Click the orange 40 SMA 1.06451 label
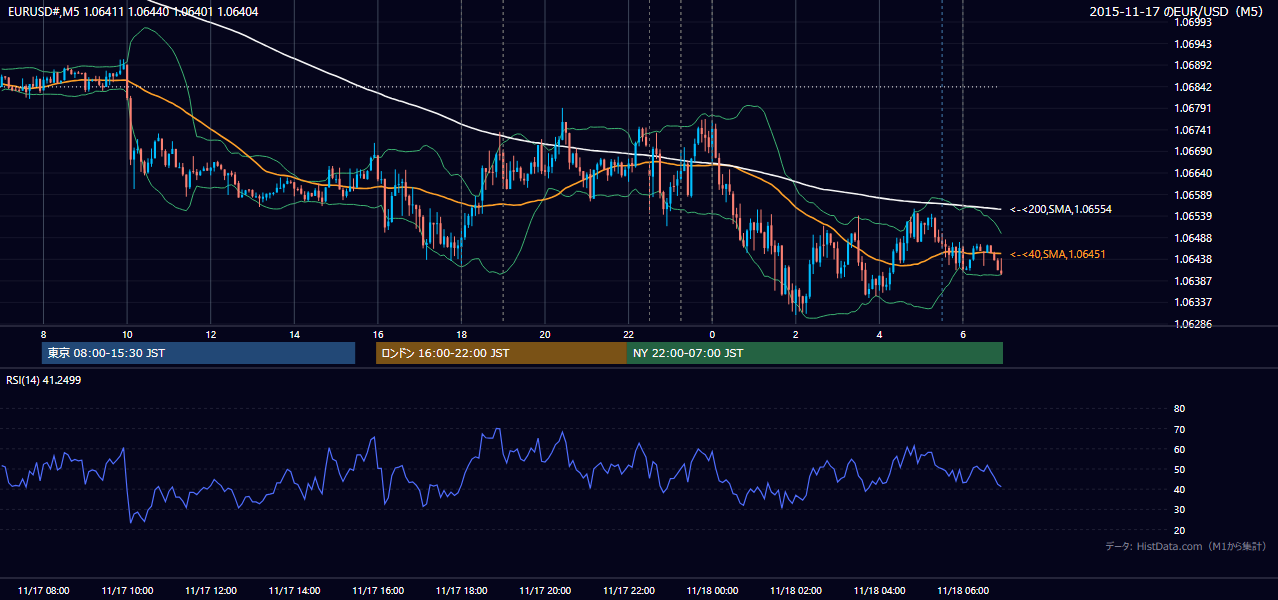The width and height of the screenshot is (1278, 600). pyautogui.click(x=1058, y=255)
